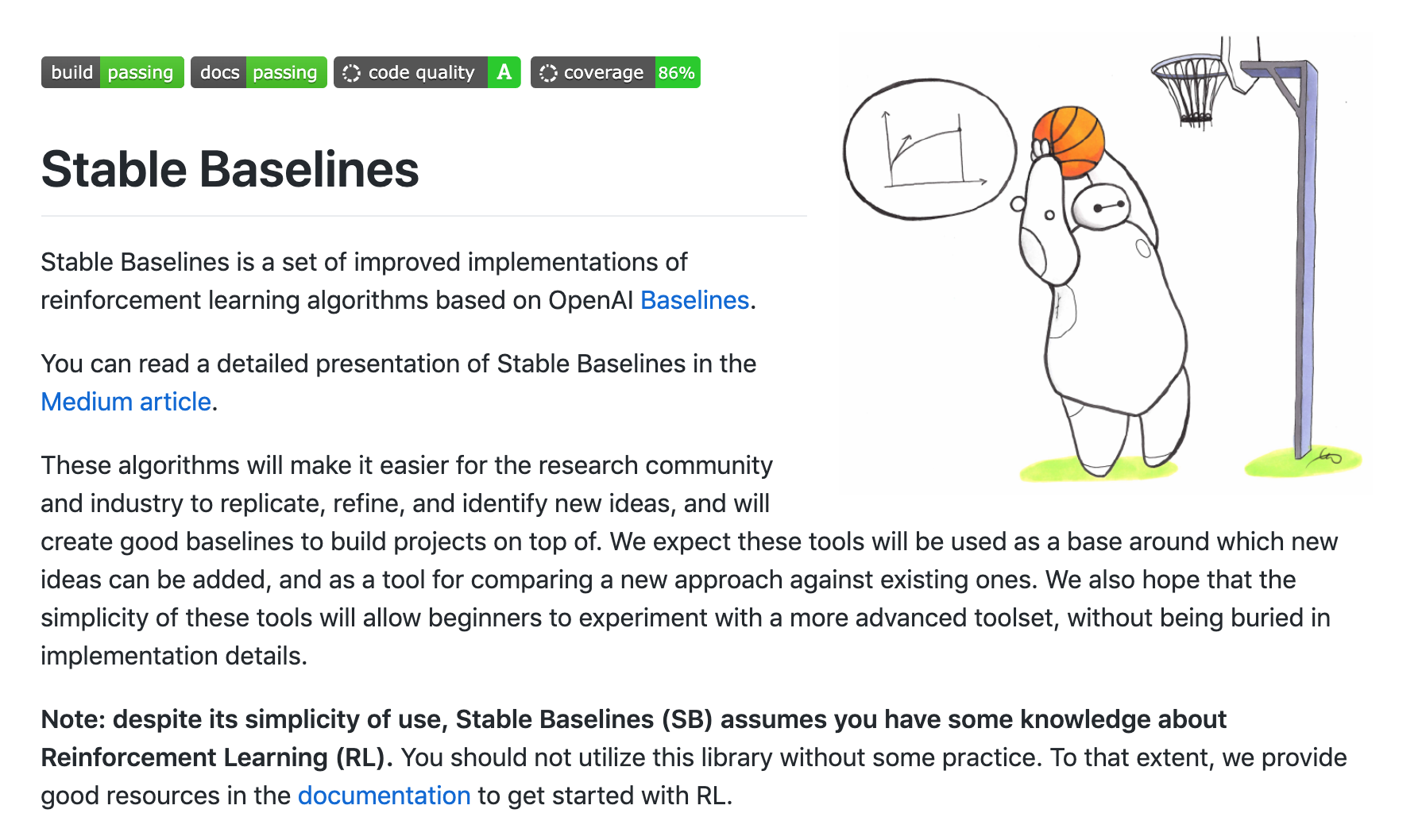1422x840 pixels.
Task: Click the build passing badge
Action: pos(112,72)
